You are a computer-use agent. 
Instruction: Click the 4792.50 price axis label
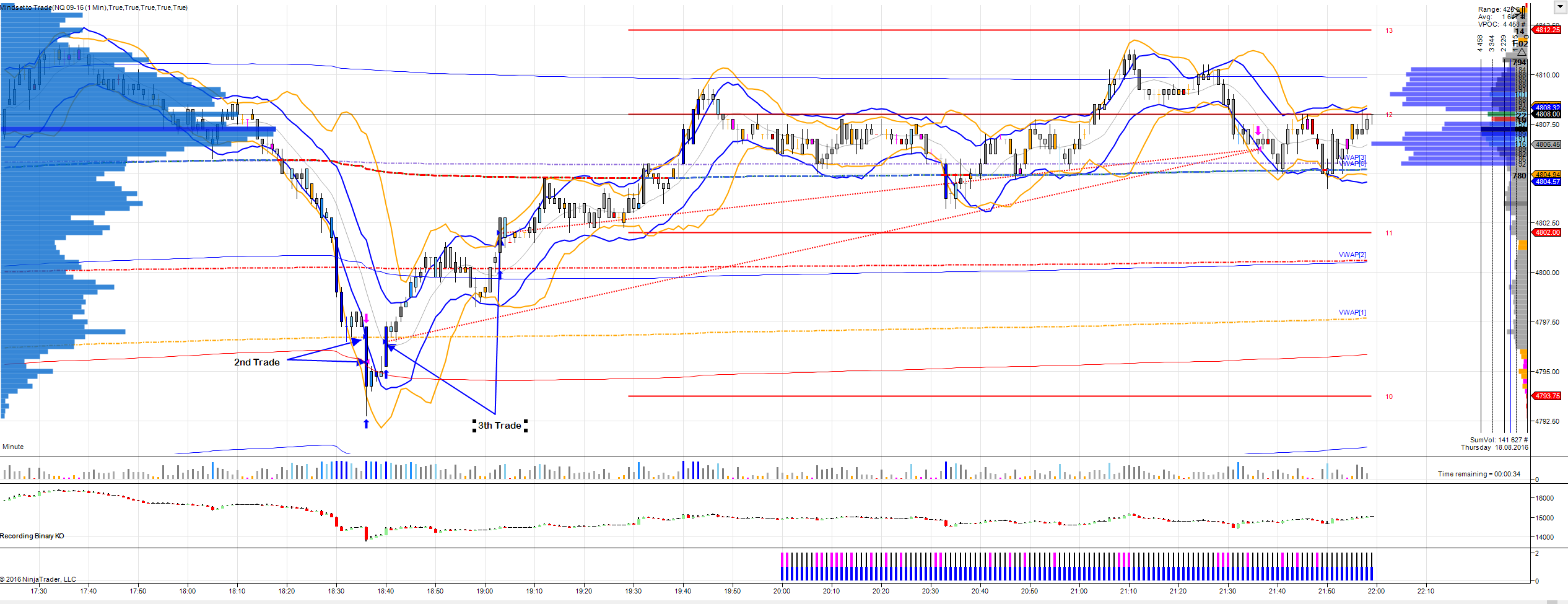1547,421
